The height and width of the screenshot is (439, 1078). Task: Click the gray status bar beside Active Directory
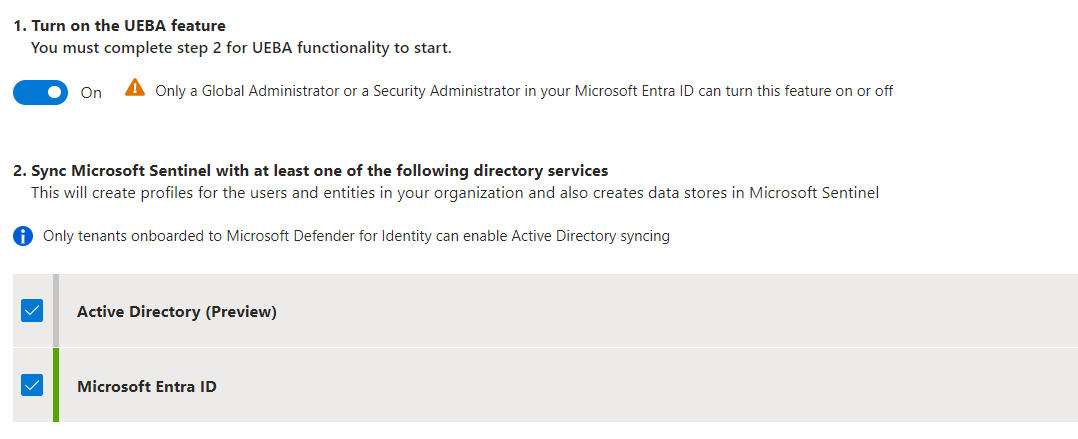(56, 311)
